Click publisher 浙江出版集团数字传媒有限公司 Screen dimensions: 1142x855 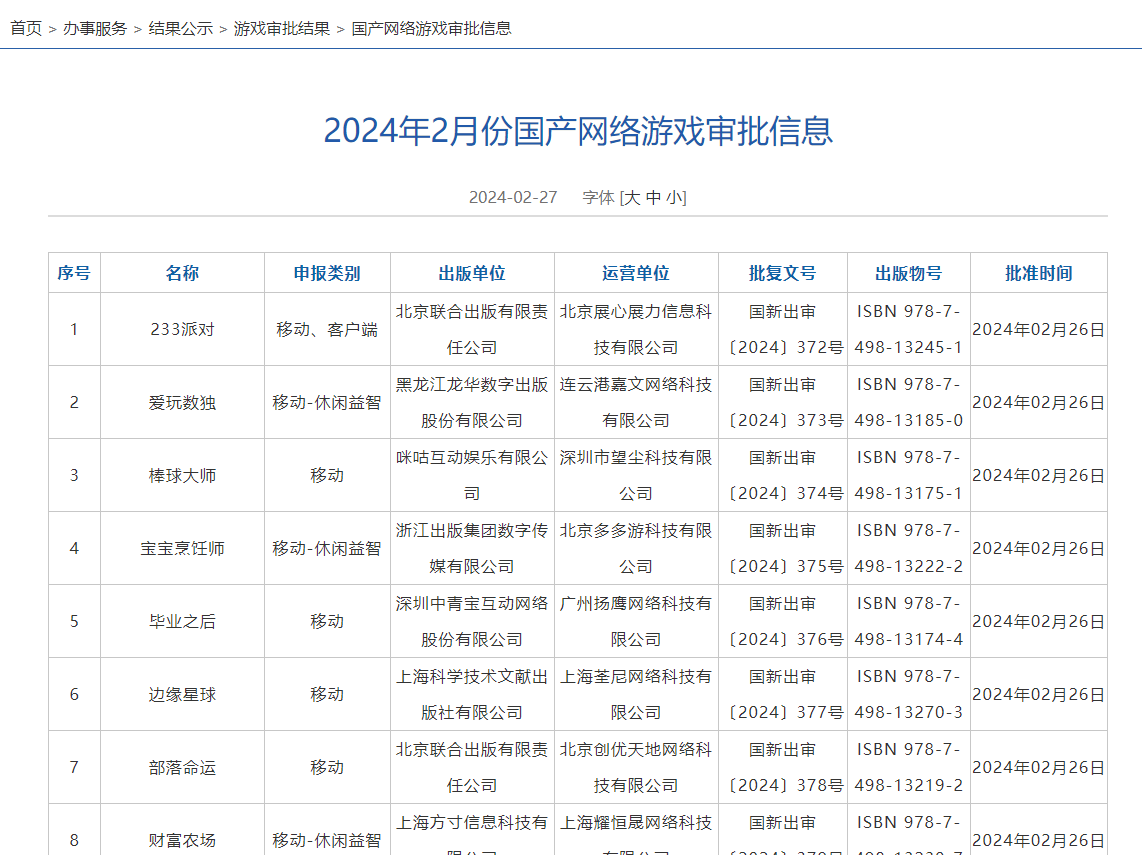pyautogui.click(x=472, y=548)
